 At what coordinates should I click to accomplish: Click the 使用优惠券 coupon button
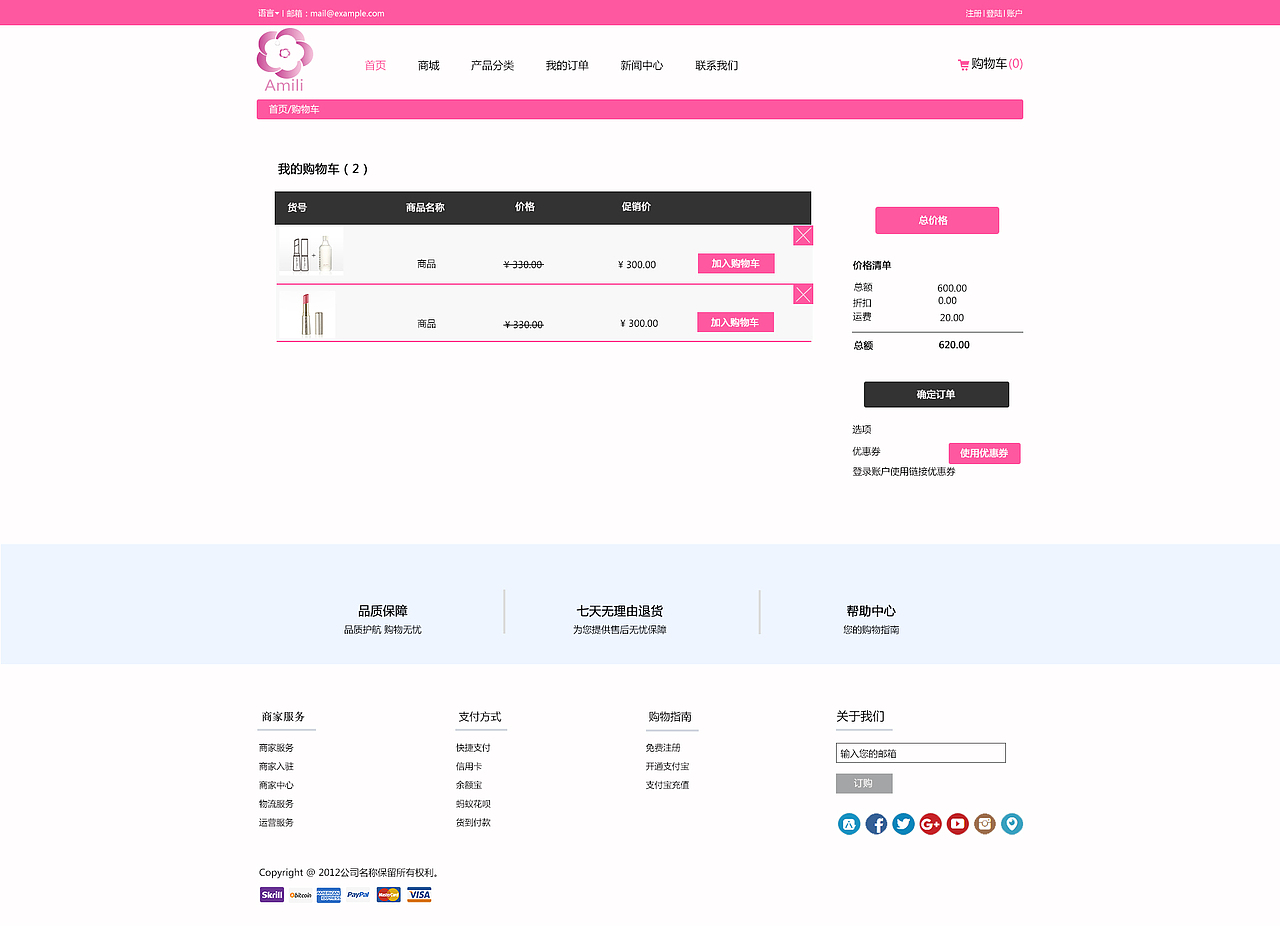click(984, 453)
